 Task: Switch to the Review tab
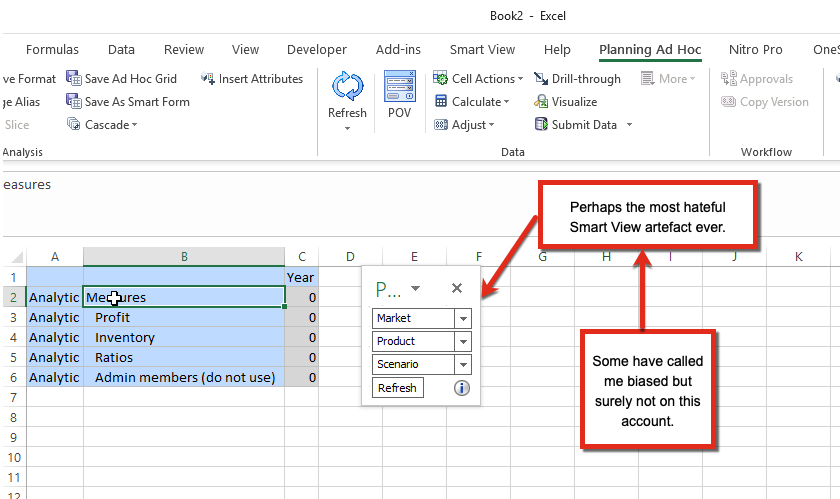pos(184,50)
